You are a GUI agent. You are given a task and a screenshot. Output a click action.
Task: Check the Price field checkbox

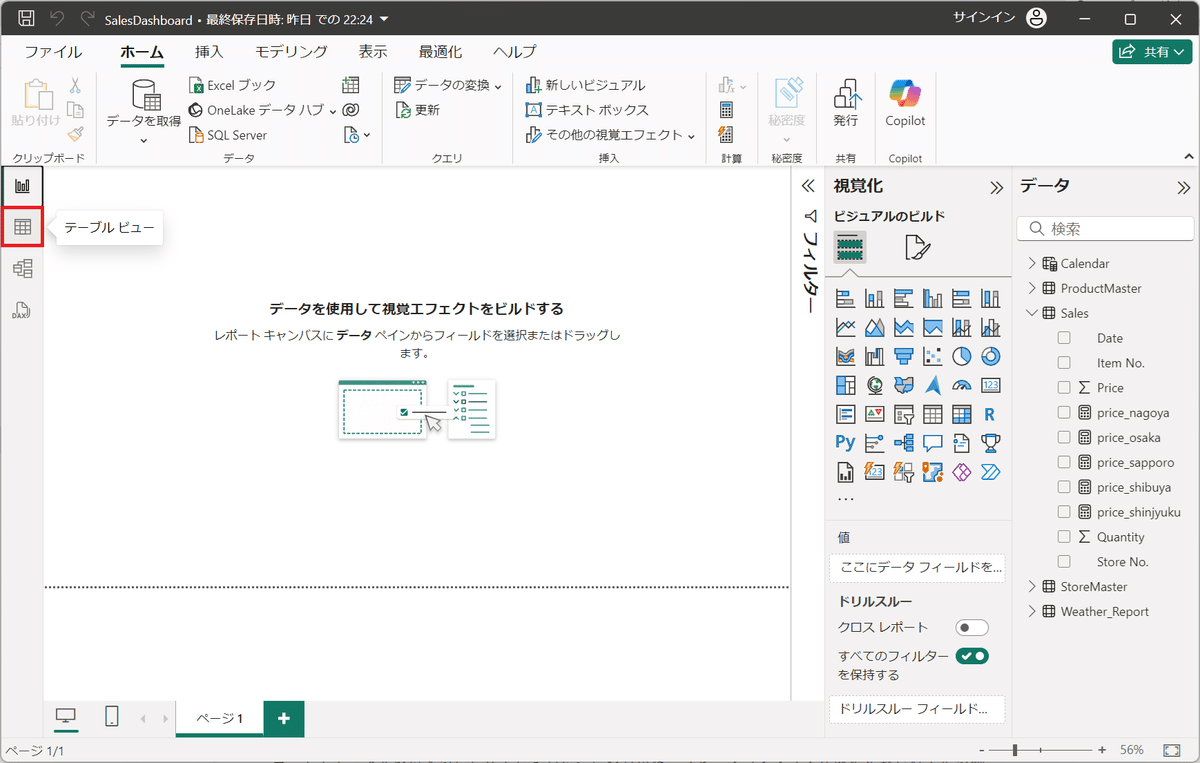1064,388
